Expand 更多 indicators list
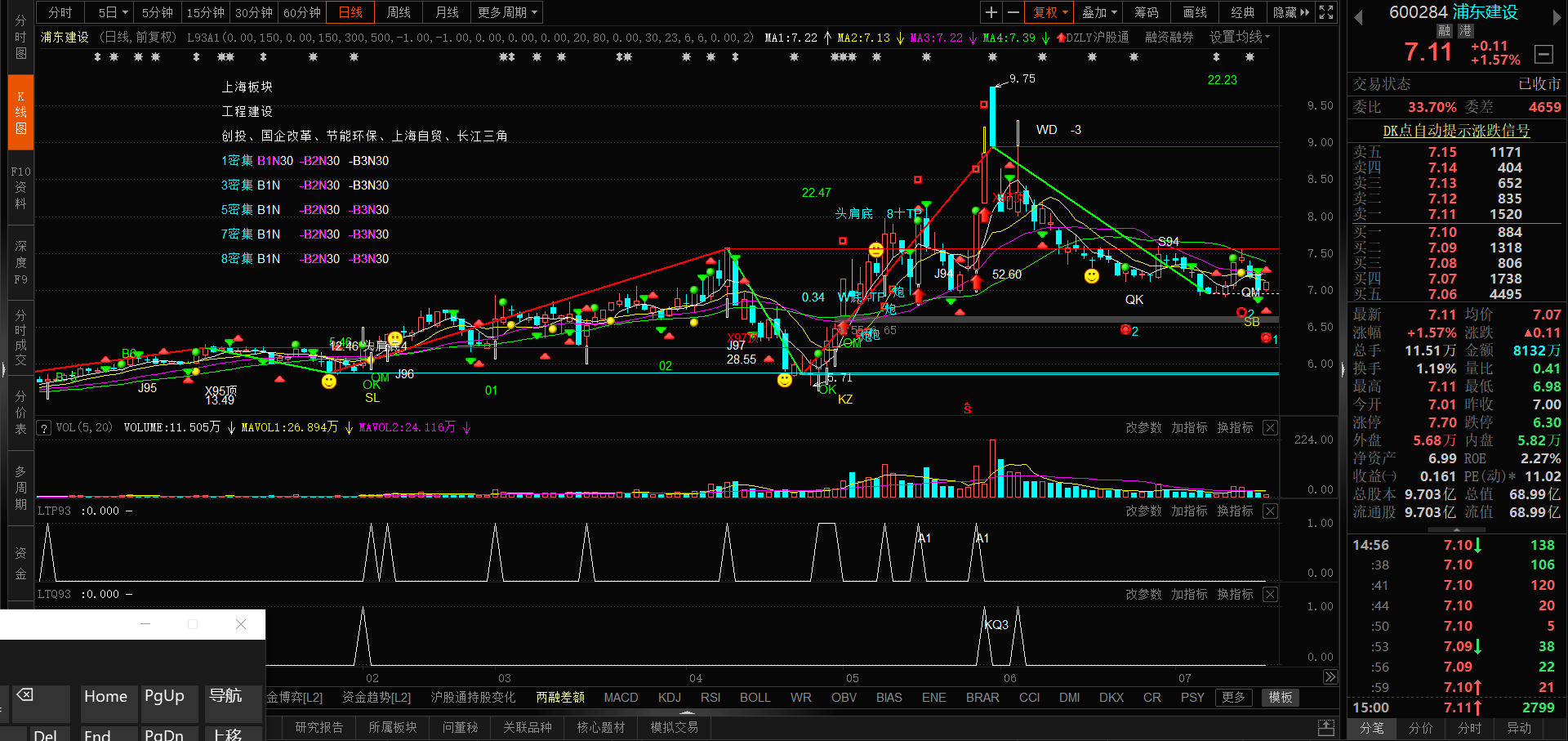This screenshot has width=1568, height=741. click(1233, 697)
